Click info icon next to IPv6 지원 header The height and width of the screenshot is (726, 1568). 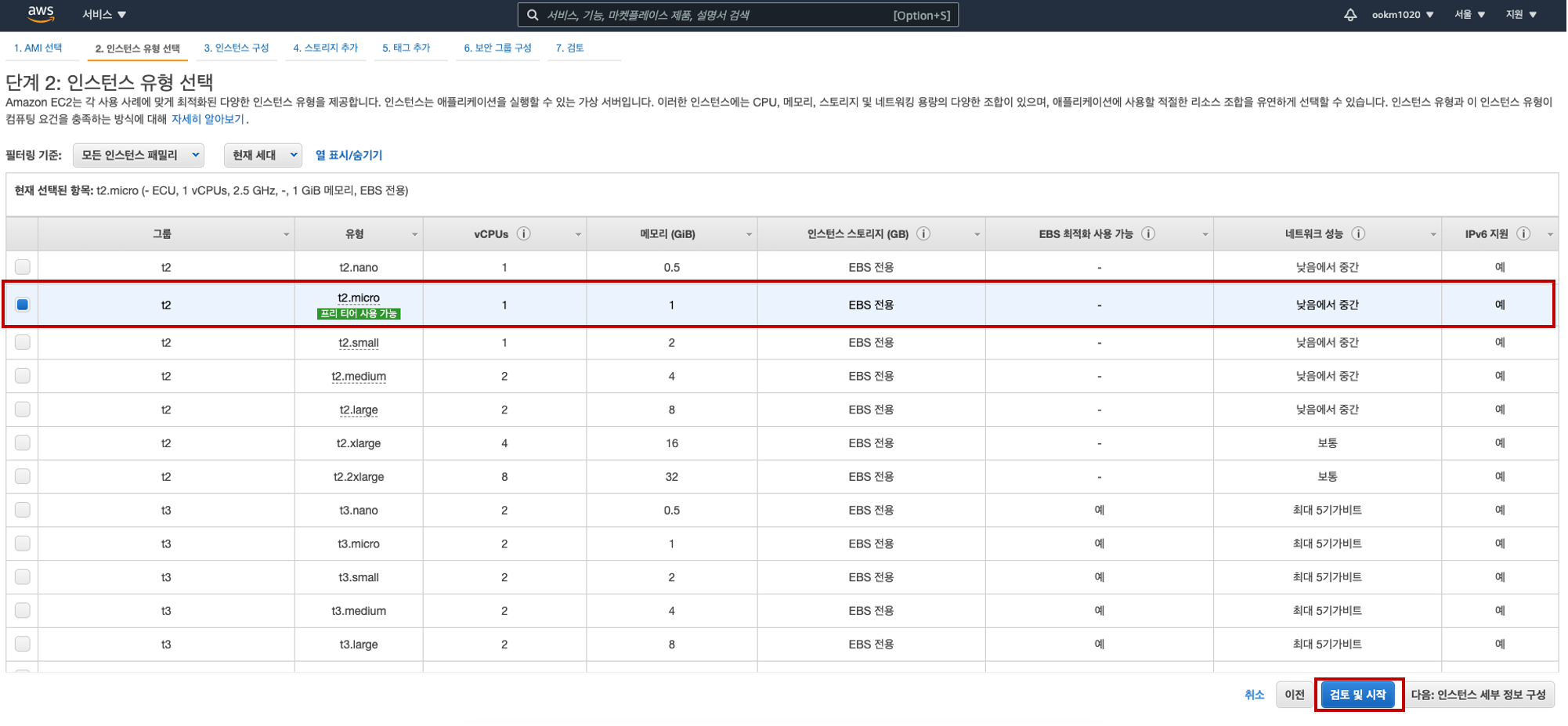[1523, 233]
